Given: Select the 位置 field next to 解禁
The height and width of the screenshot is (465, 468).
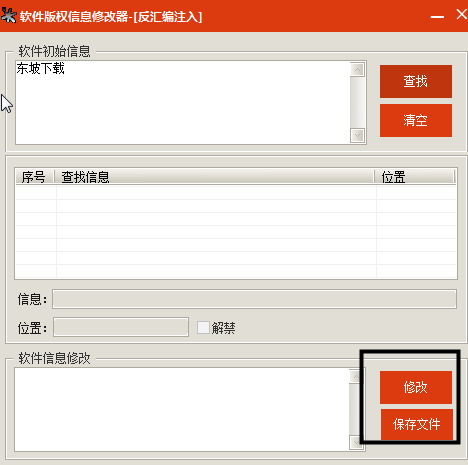Looking at the screenshot, I should coord(121,327).
